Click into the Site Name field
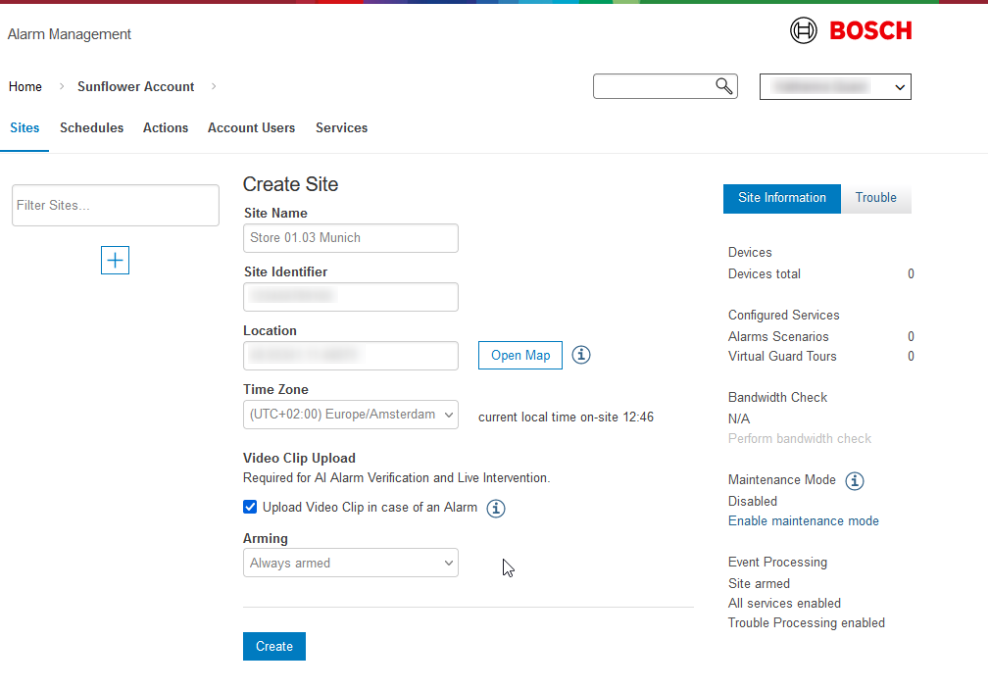Screen dimensions: 988x688 [x=350, y=238]
